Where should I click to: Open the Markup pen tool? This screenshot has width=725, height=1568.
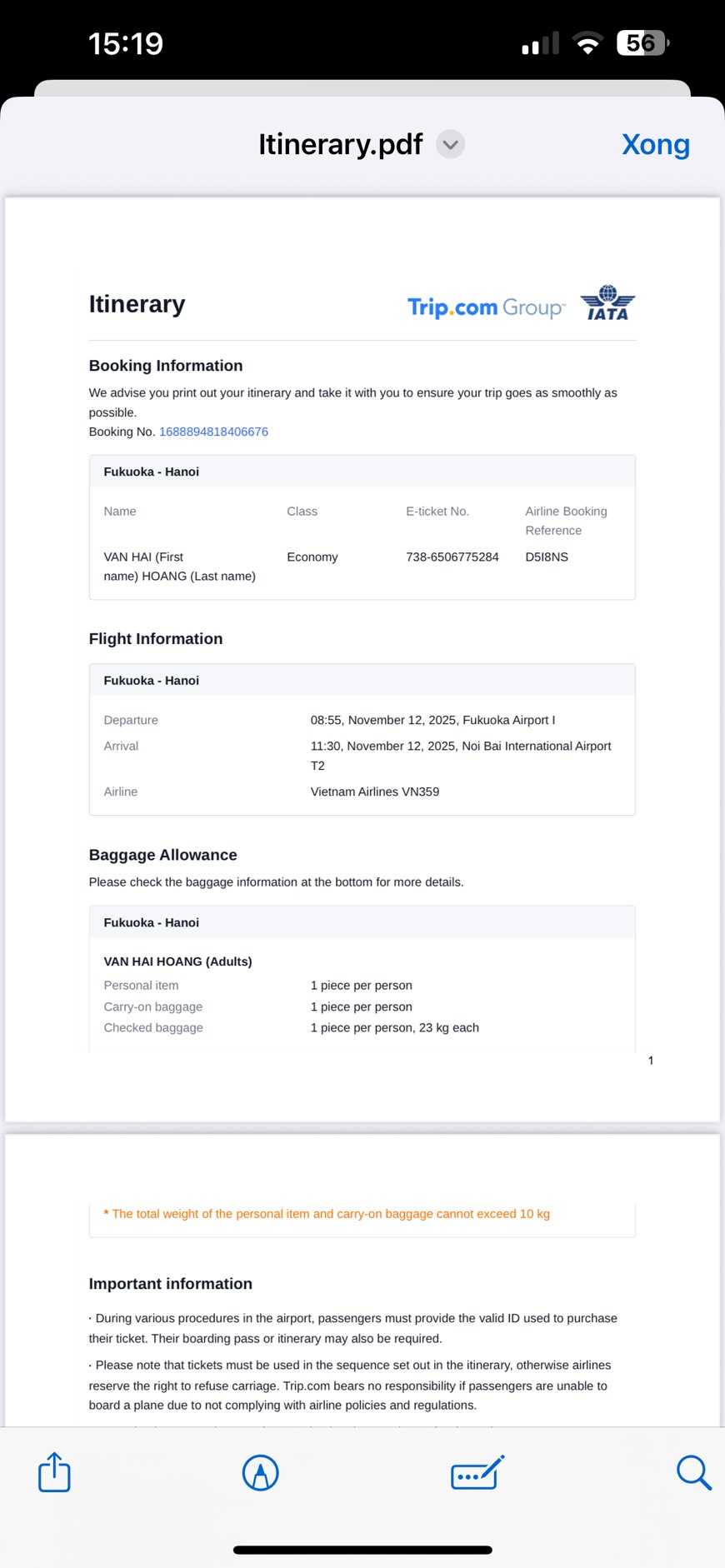pos(260,1472)
